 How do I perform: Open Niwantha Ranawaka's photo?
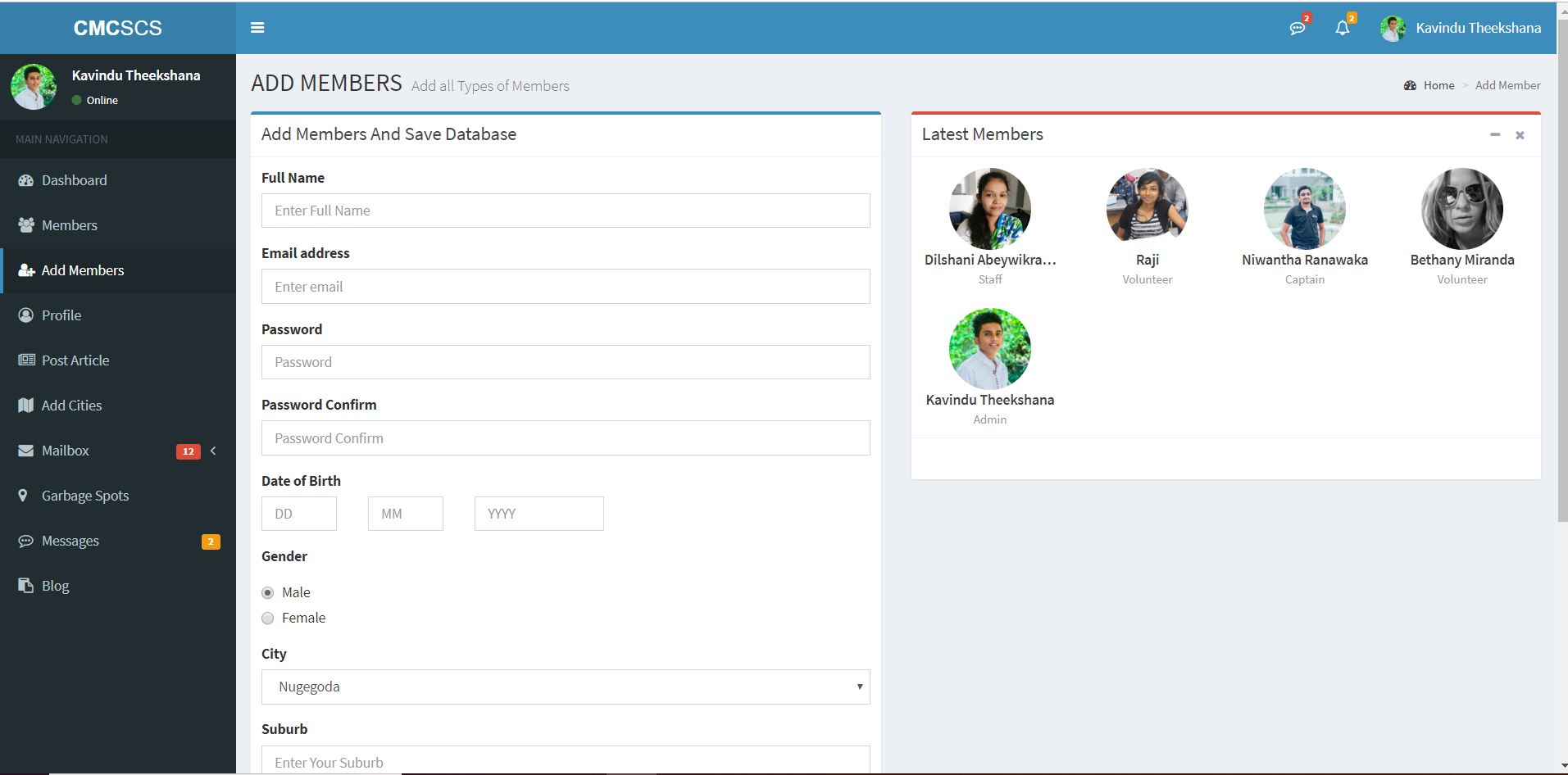pyautogui.click(x=1305, y=209)
